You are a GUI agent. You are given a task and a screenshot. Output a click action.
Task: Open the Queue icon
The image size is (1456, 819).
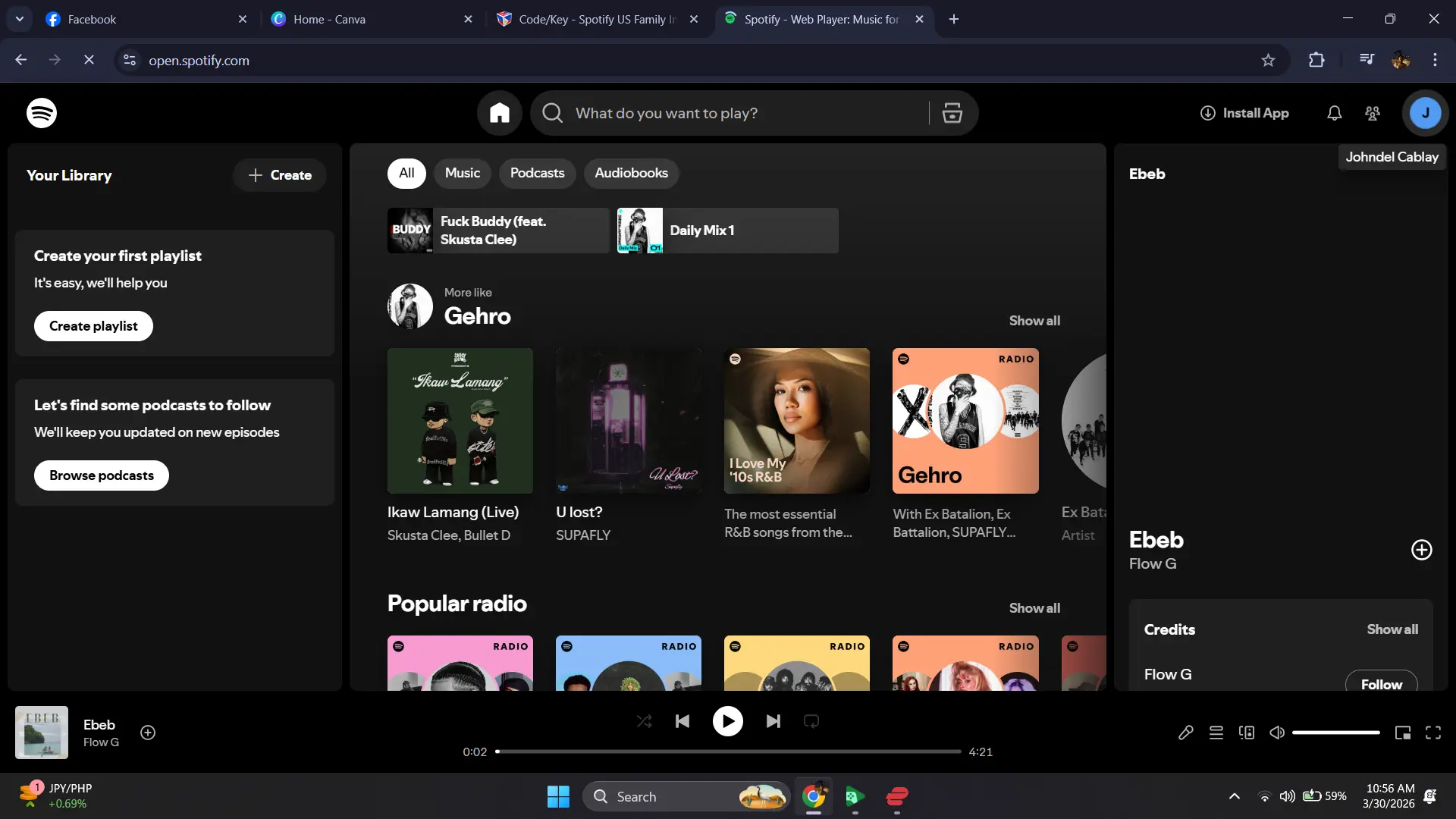point(1216,733)
